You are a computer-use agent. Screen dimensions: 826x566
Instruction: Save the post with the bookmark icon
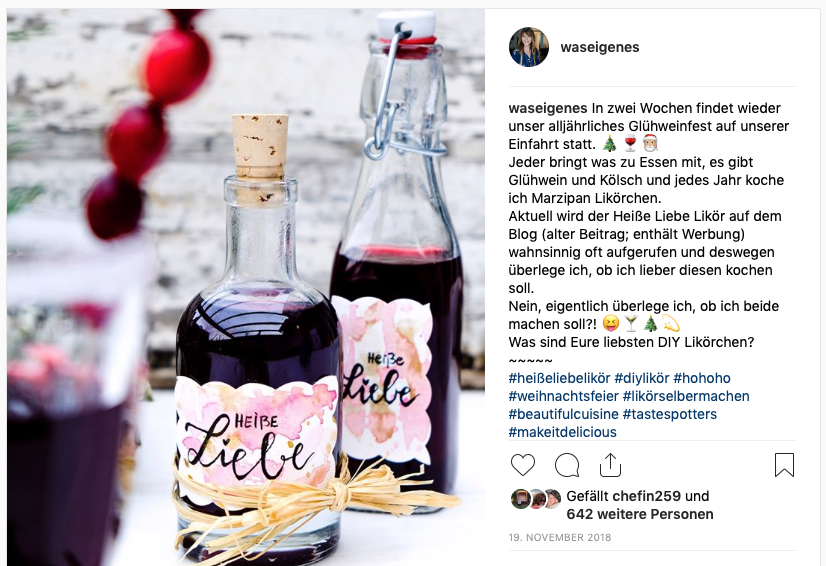pyautogui.click(x=784, y=465)
